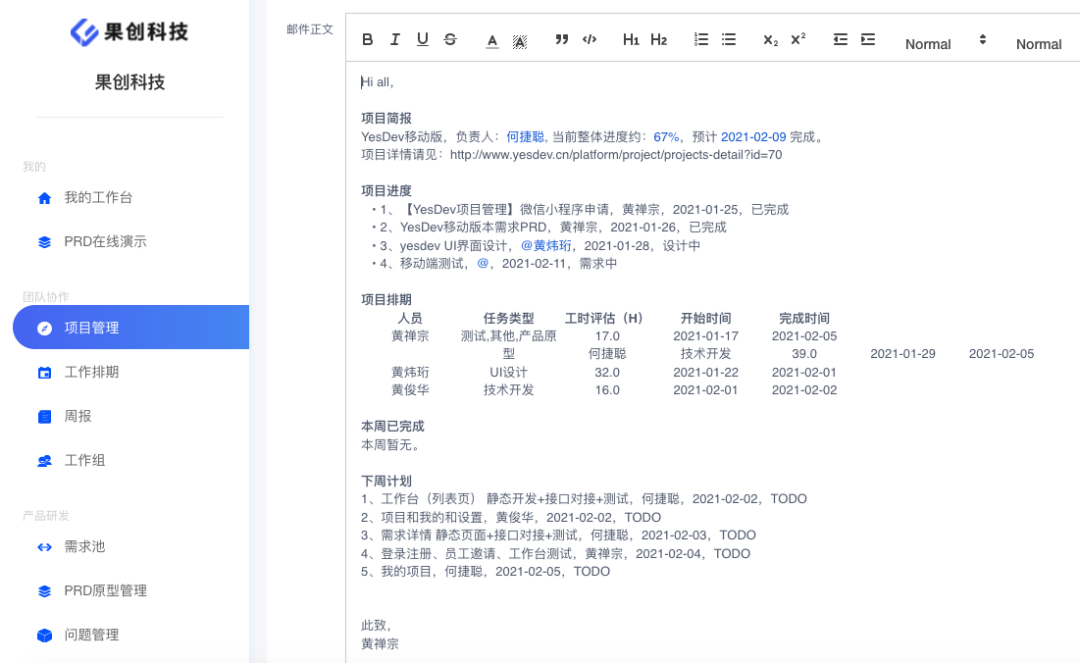
Task: Click the 邮件正文 field label
Action: click(x=310, y=30)
